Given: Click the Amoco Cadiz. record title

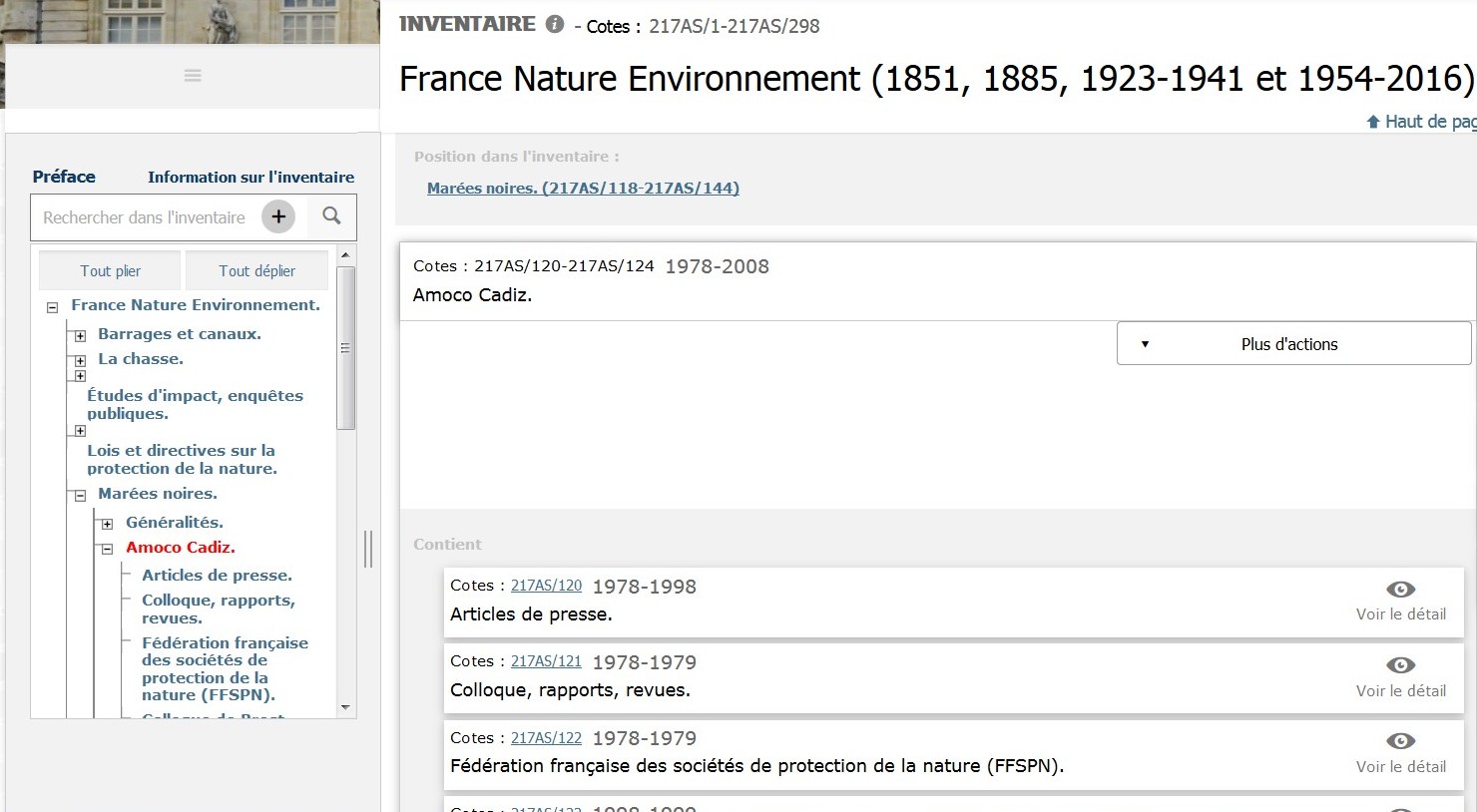Looking at the screenshot, I should (x=472, y=295).
